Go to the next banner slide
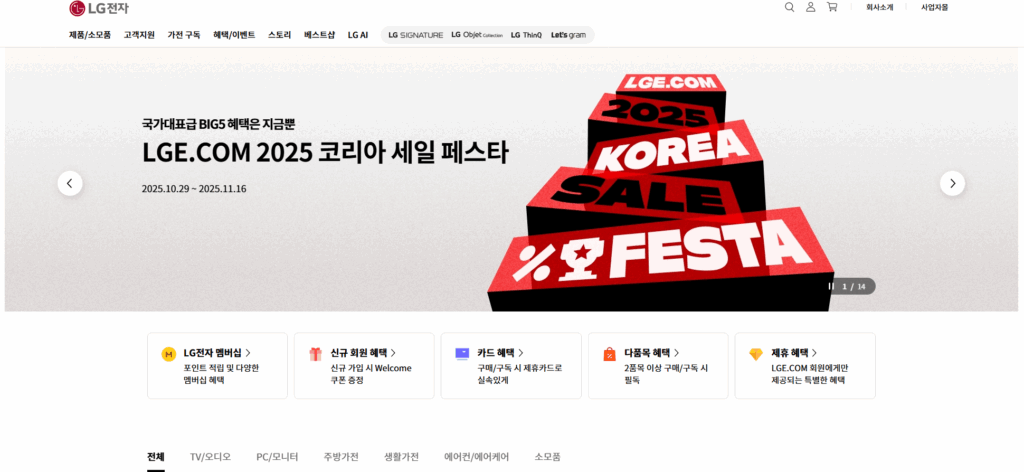 (952, 183)
